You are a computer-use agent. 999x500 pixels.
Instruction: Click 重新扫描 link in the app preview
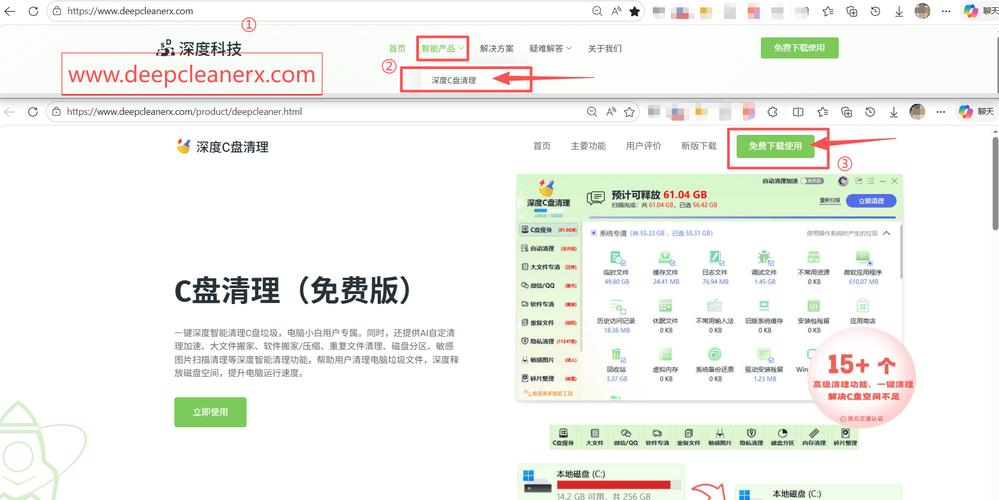[830, 201]
